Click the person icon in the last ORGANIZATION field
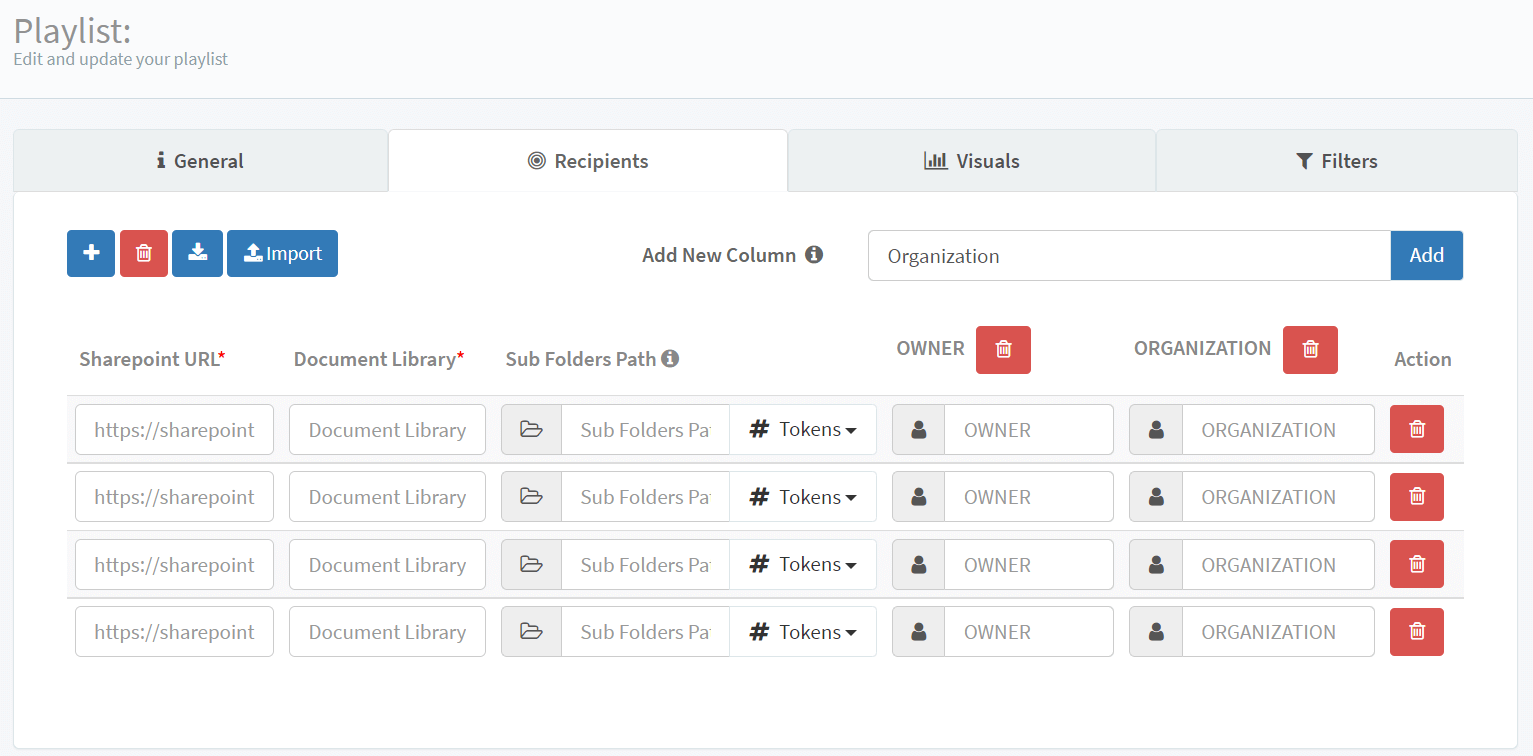The image size is (1533, 756). (x=1155, y=631)
